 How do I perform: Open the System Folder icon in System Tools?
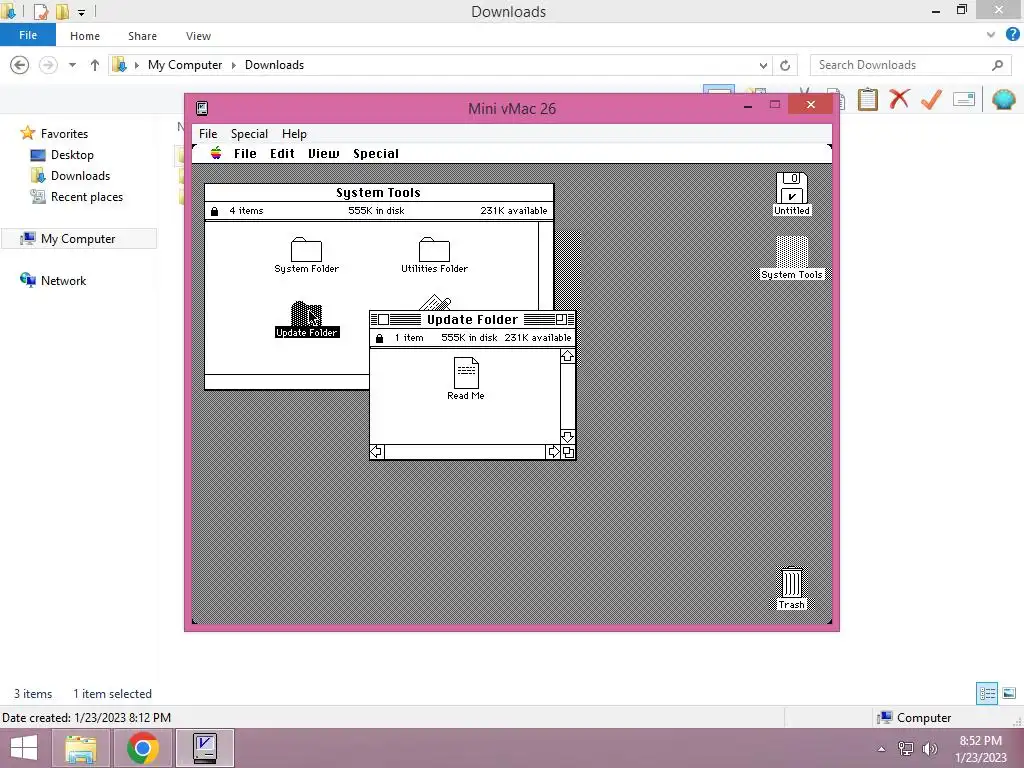coord(306,249)
